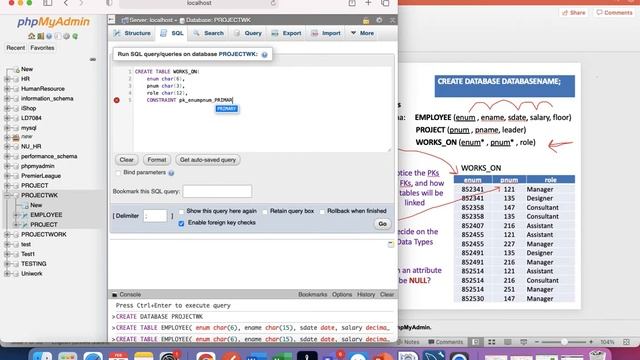This screenshot has height=360, width=640.
Task: Go to phpMyAdmin home icon
Action: pyautogui.click(x=31, y=36)
